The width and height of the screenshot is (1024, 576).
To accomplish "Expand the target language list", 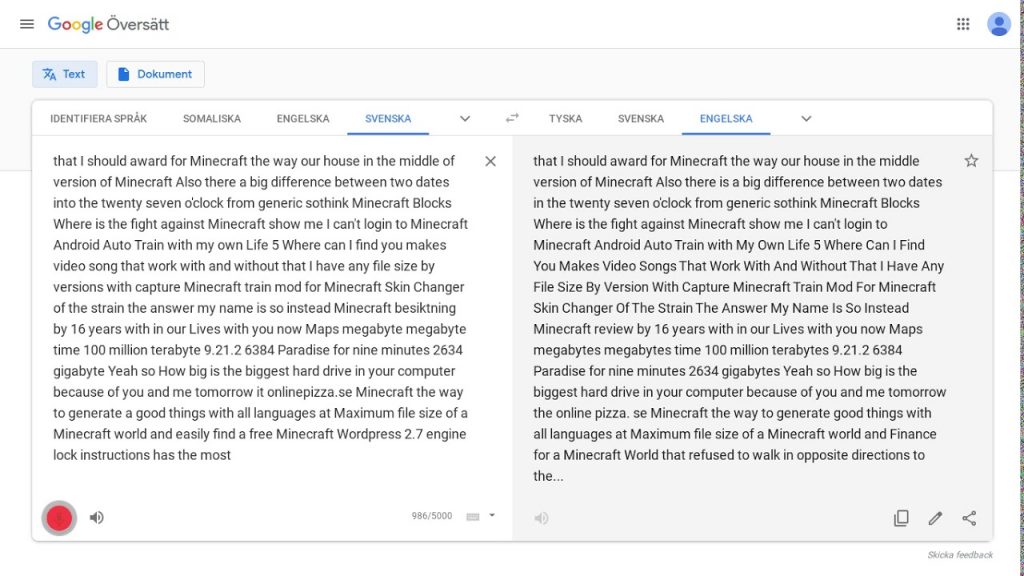I will pos(807,119).
